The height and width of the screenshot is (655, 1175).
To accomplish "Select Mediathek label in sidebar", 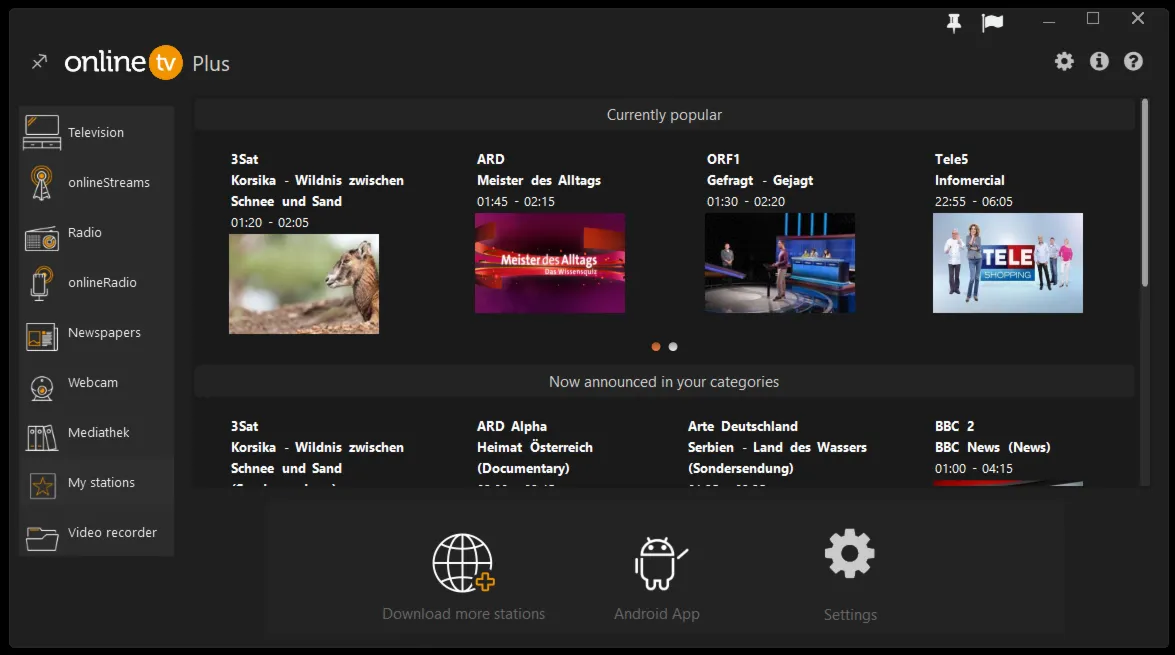I will pos(99,432).
